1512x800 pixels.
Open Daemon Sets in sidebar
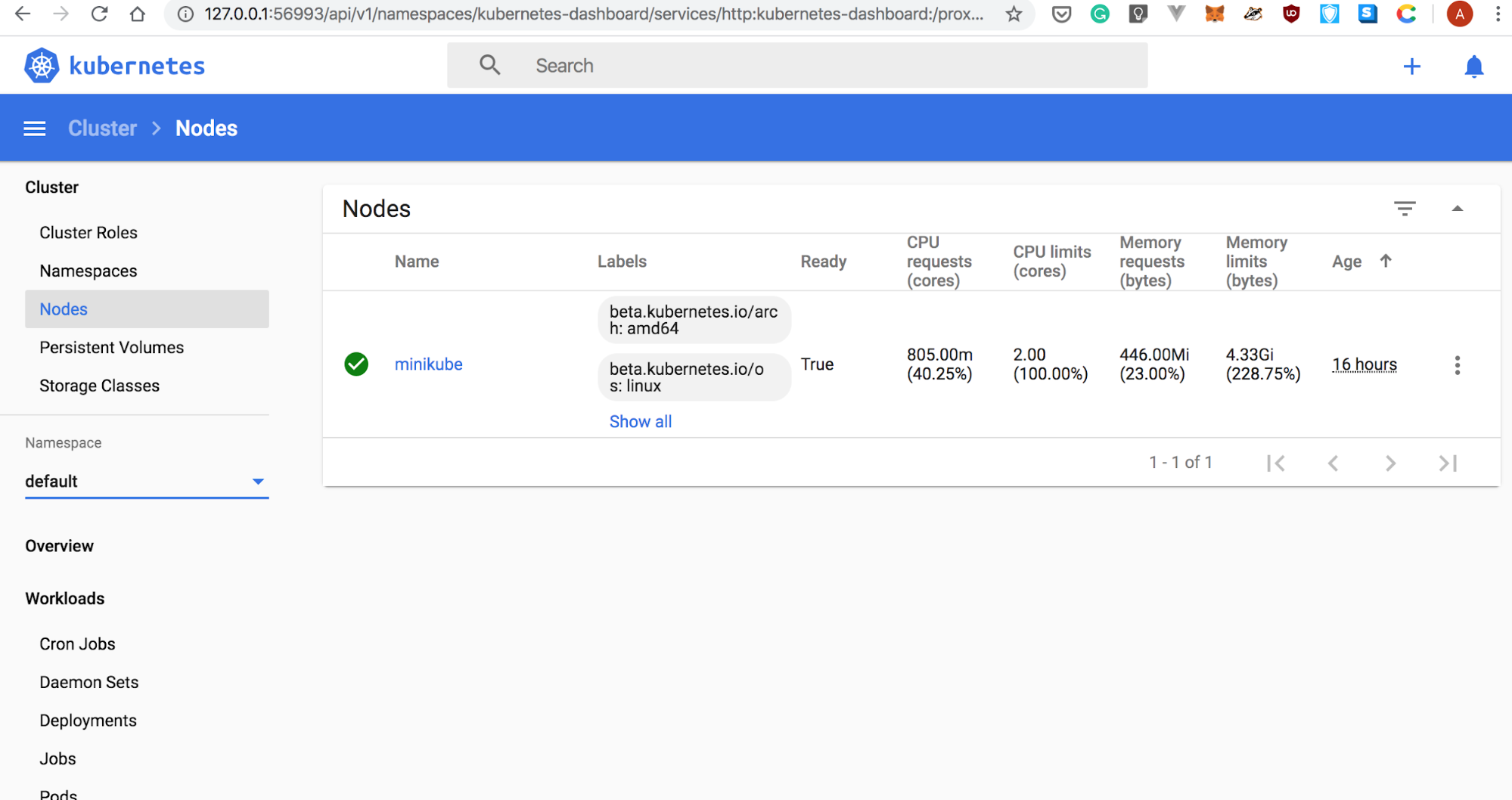coord(89,683)
